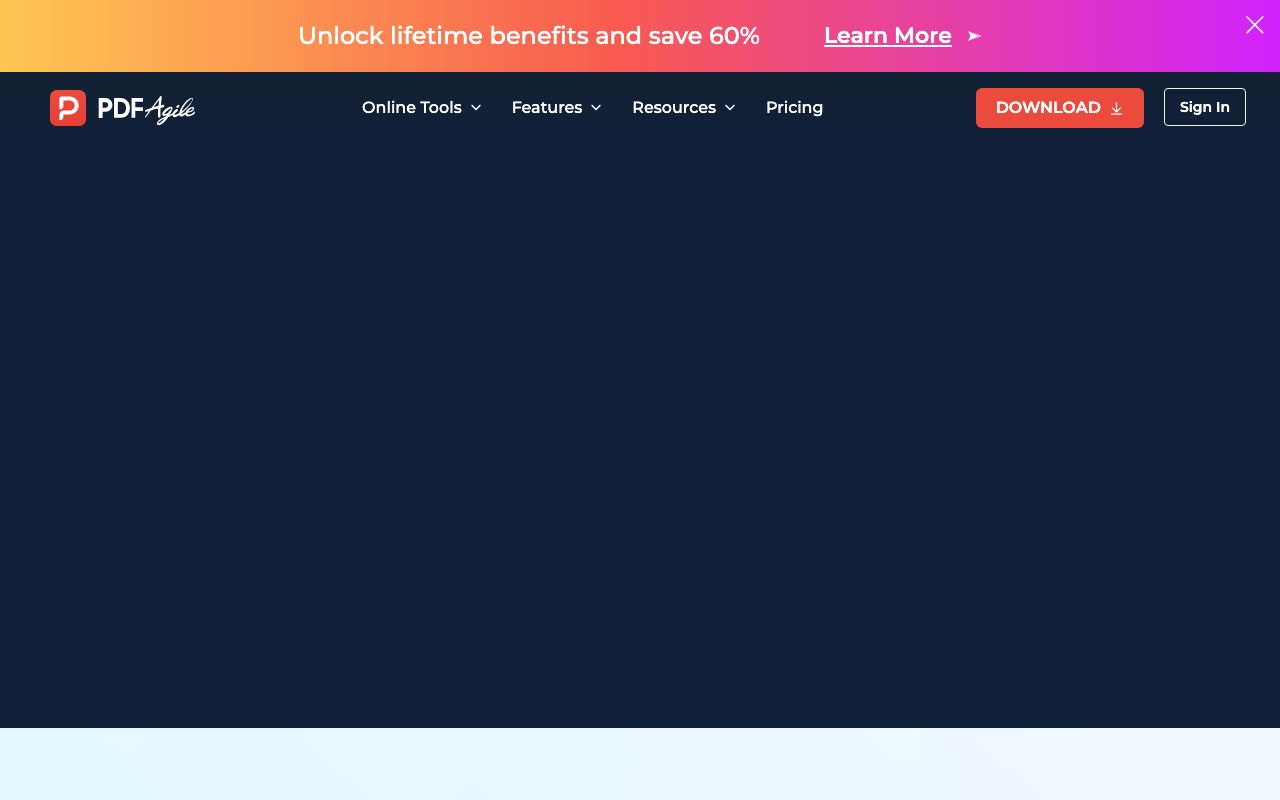Go to the Pricing page
The height and width of the screenshot is (800, 1280).
(x=794, y=107)
